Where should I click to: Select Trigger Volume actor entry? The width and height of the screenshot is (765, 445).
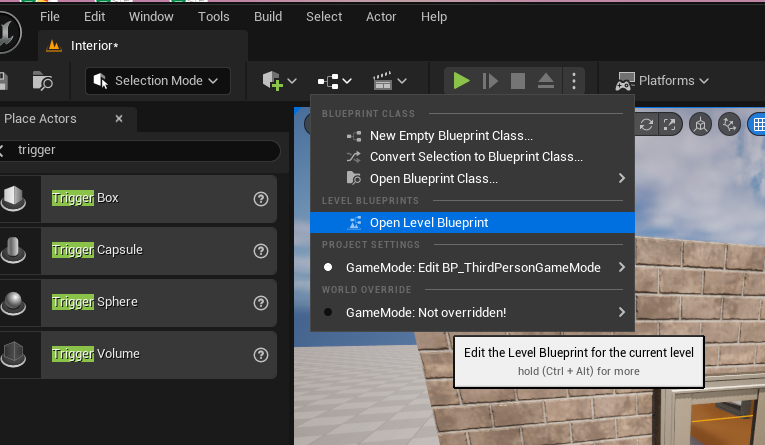pyautogui.click(x=138, y=355)
